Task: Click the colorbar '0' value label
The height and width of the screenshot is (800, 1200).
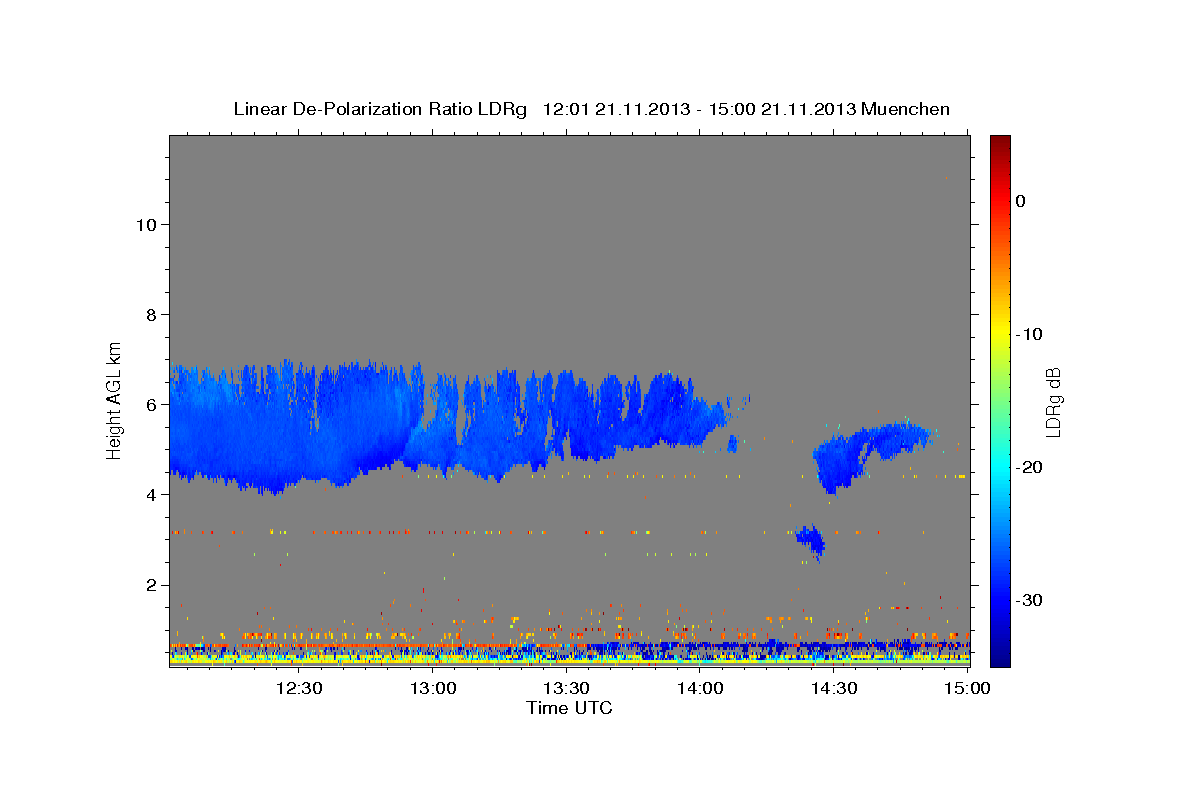Action: [x=1020, y=201]
